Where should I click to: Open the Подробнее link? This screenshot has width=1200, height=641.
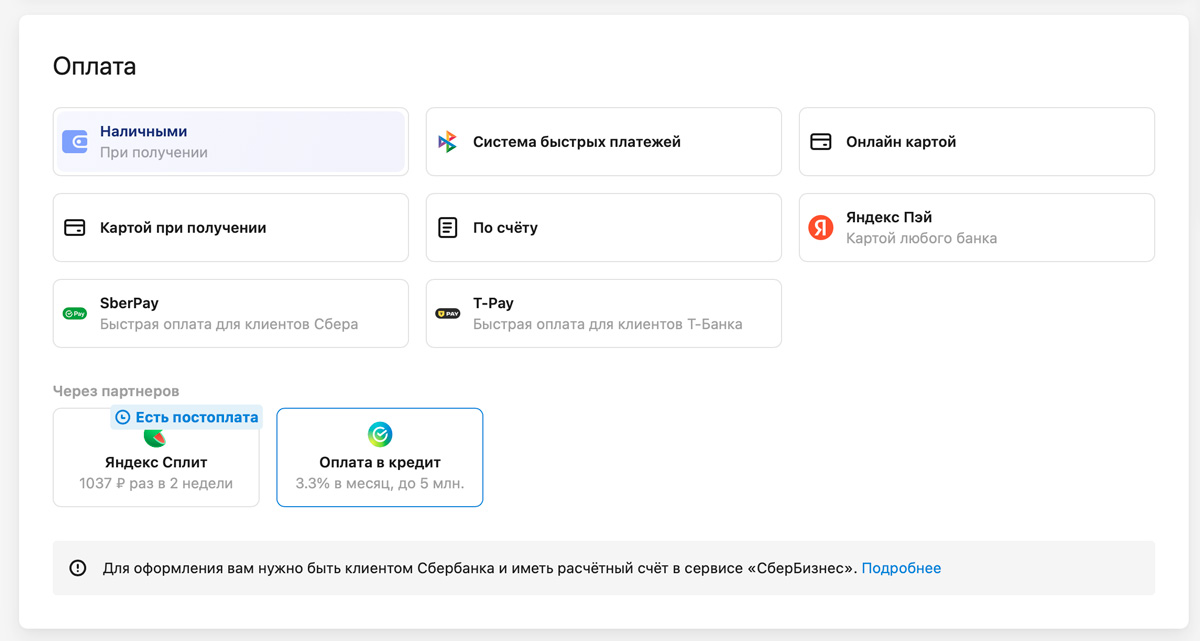tap(901, 568)
